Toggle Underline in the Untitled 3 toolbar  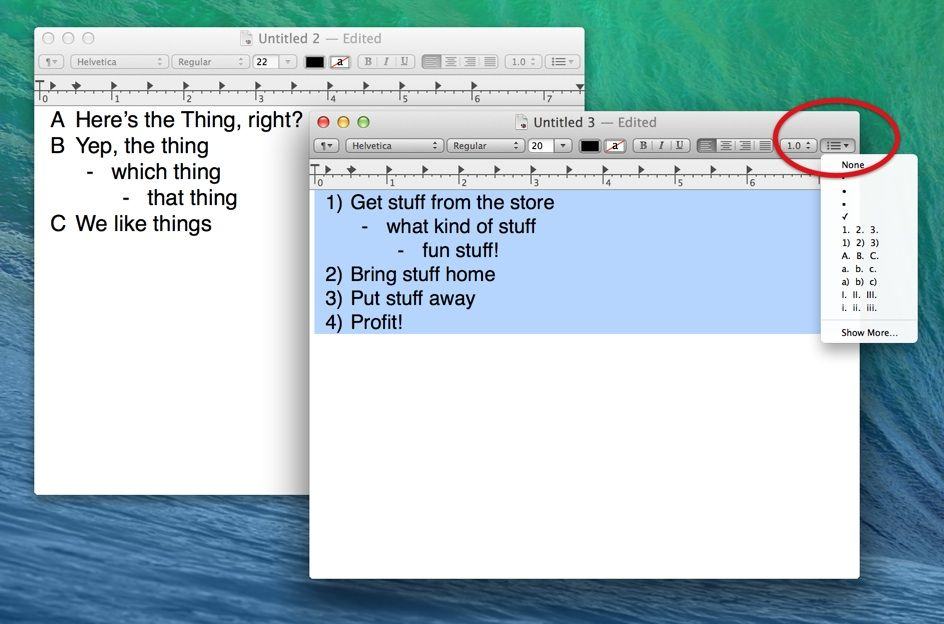679,146
